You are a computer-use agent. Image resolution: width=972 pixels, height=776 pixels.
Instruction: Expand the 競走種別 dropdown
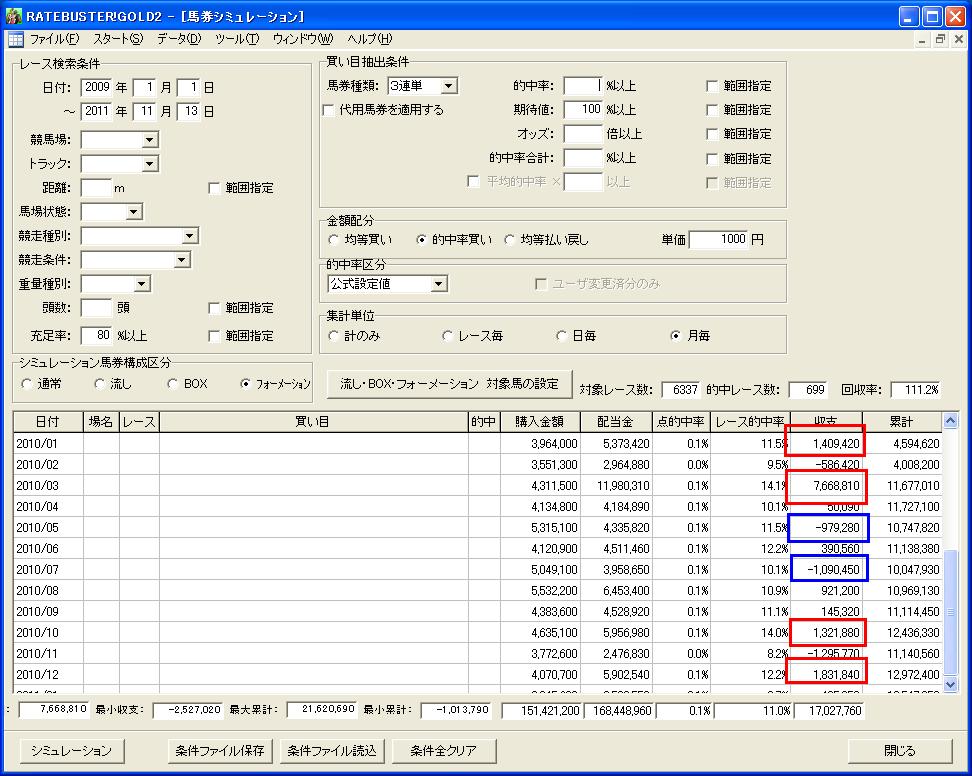(190, 236)
